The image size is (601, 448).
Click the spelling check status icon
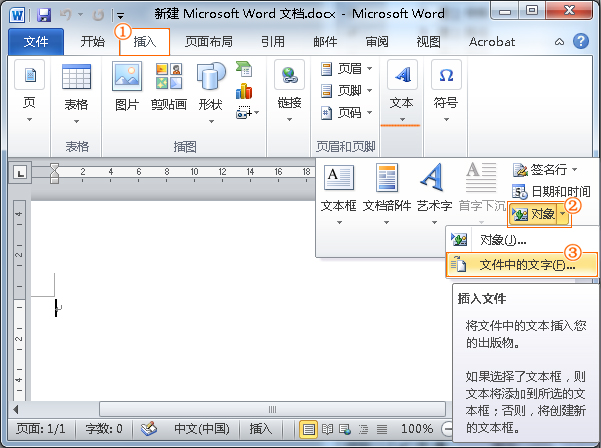(149, 429)
